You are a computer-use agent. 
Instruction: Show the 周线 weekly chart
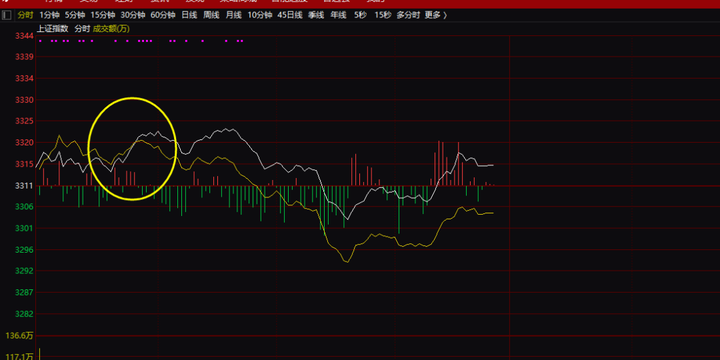(211, 15)
